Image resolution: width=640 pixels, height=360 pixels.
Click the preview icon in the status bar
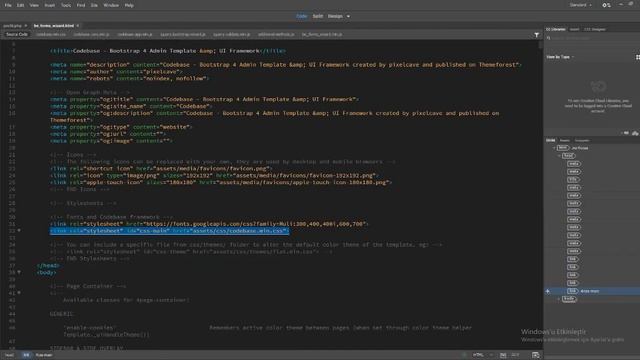click(x=536, y=355)
